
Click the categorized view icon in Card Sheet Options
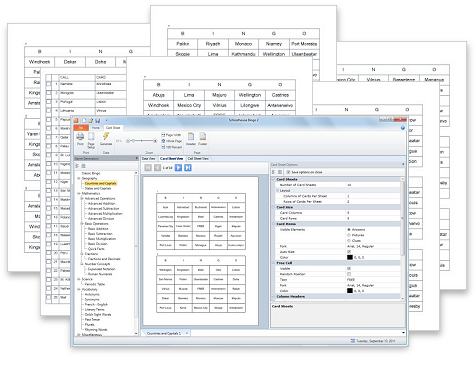tap(274, 172)
